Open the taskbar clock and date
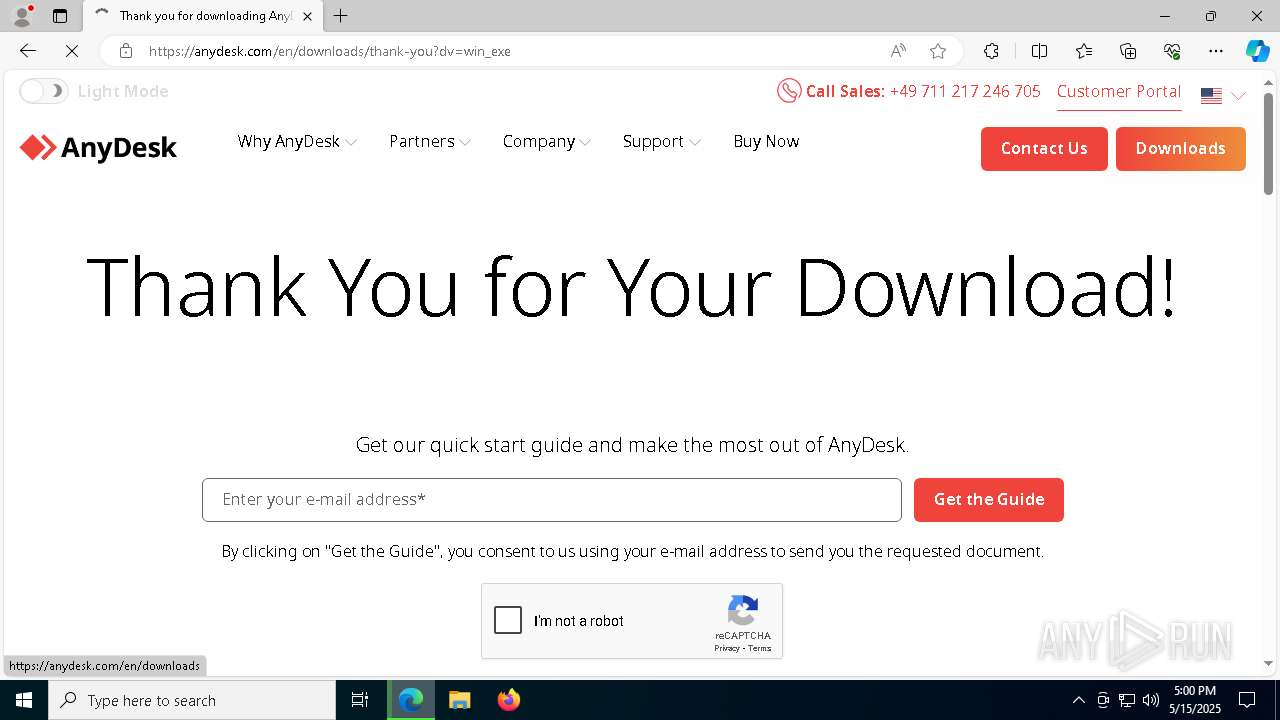1280x720 pixels. (x=1194, y=700)
